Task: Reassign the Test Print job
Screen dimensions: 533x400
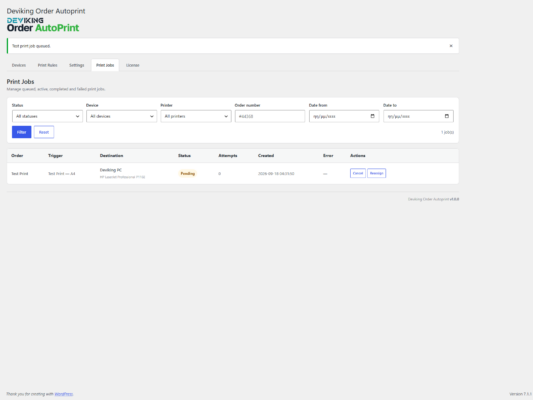Action: click(x=376, y=173)
